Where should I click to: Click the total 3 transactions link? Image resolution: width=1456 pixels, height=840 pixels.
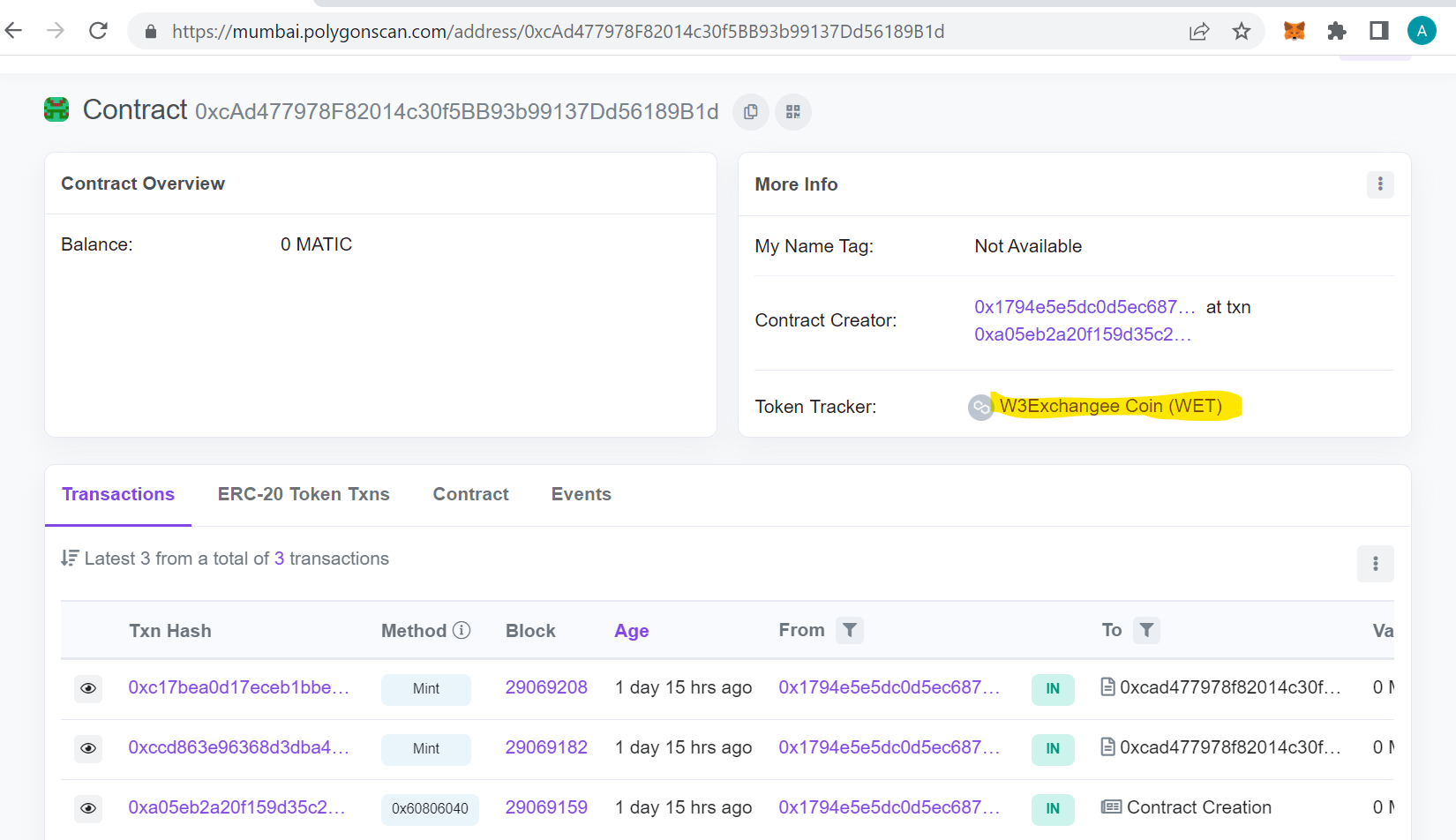pos(279,559)
